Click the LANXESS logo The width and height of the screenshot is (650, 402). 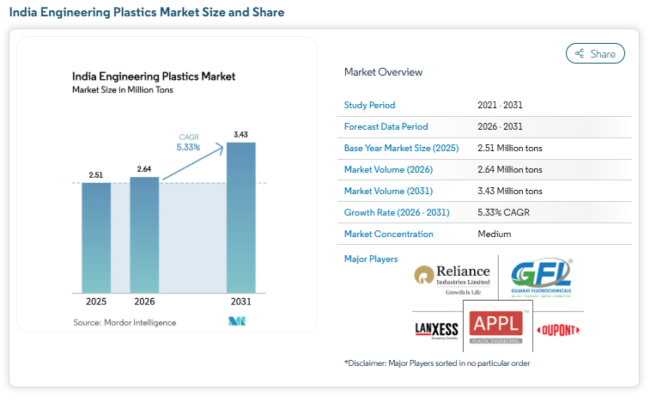tap(437, 330)
